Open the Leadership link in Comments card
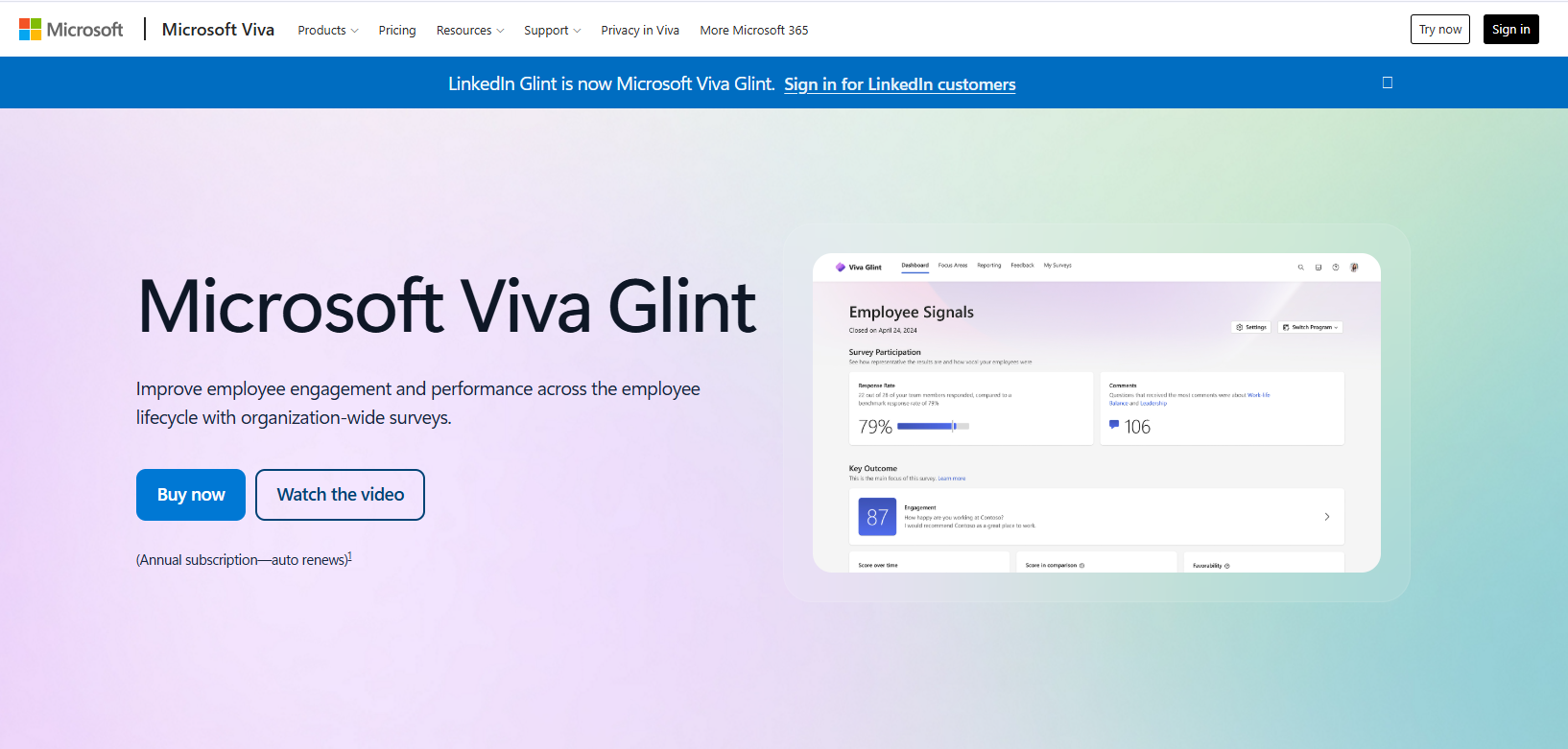Viewport: 1568px width, 749px height. click(x=1153, y=404)
